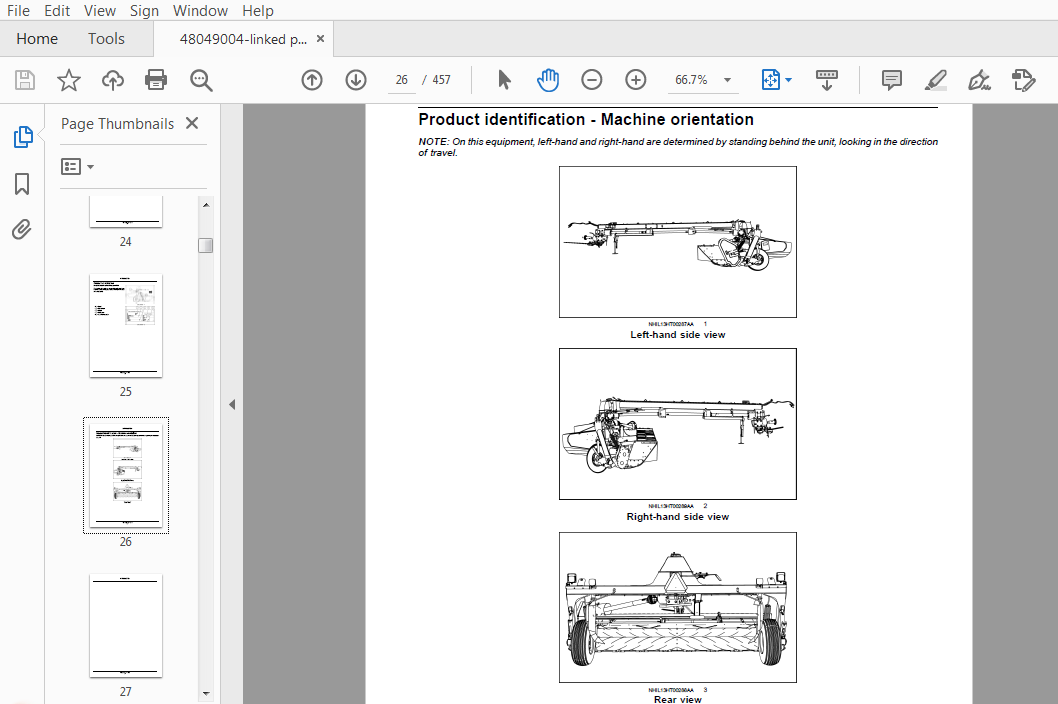The height and width of the screenshot is (704, 1058).
Task: Open the File menu
Action: pos(18,11)
